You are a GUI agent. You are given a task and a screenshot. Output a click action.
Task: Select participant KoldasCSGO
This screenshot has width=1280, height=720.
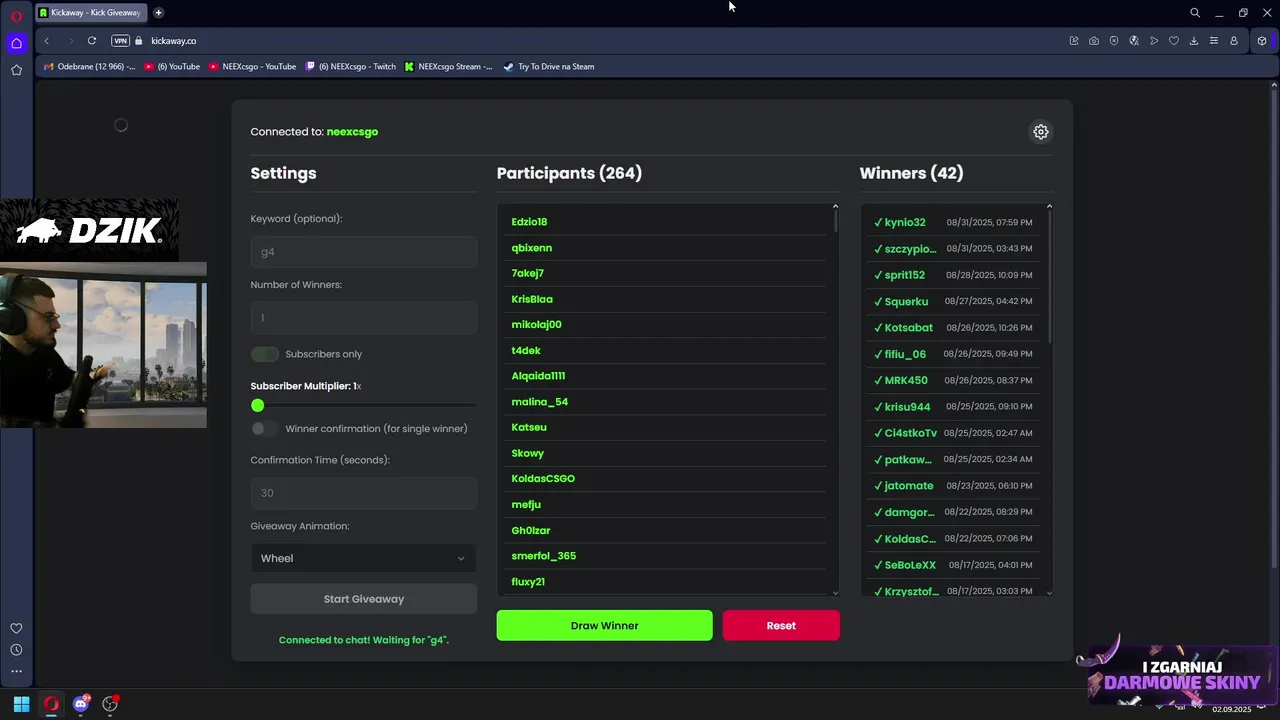543,479
